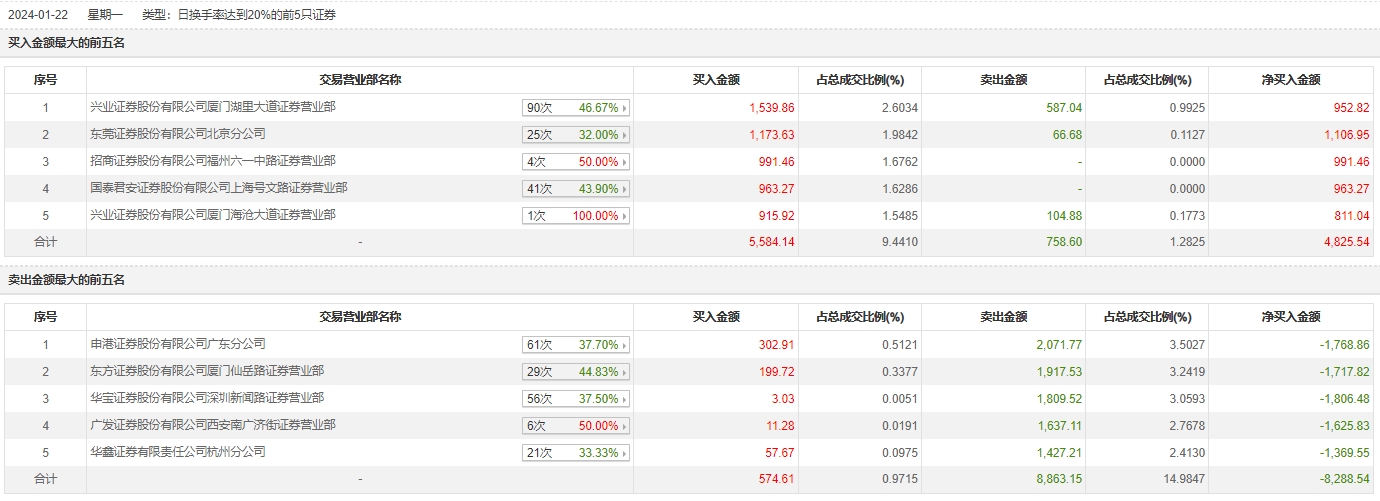Expand the 56次 37.50% history badge
The image size is (1380, 501).
625,399
